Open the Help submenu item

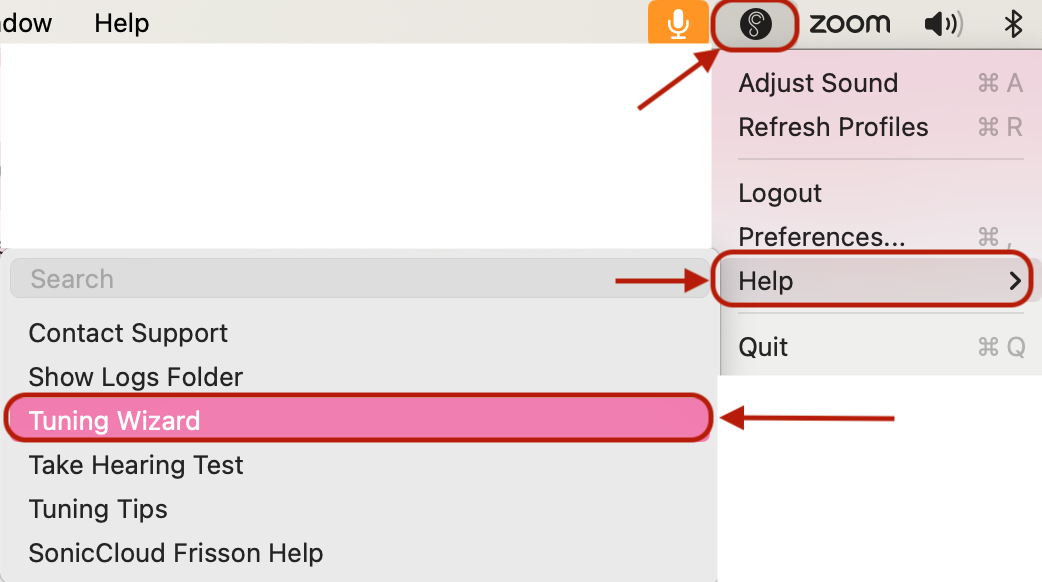click(873, 281)
